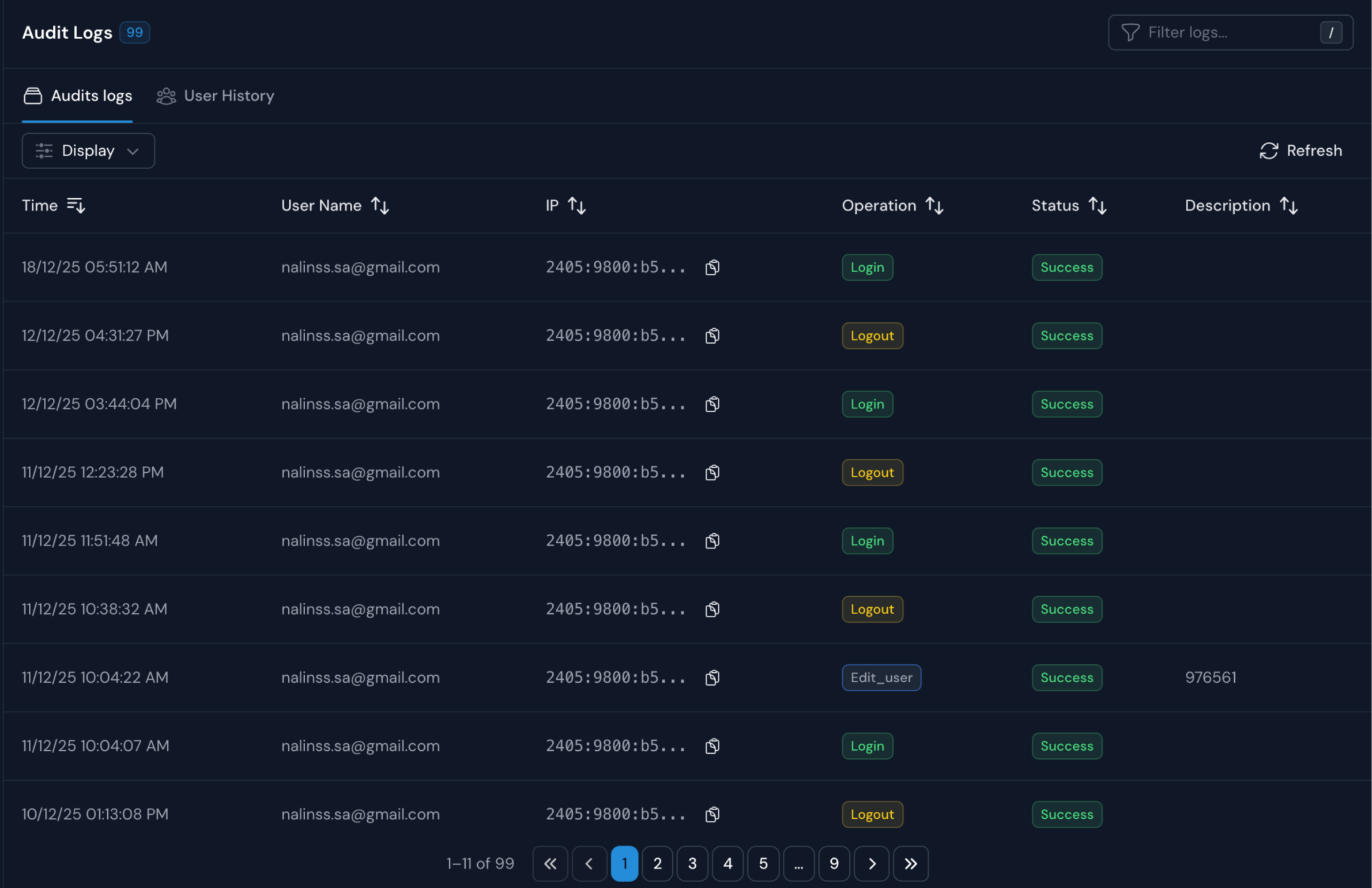Go to the next page chevron
Viewport: 1372px width, 888px height.
coord(872,863)
